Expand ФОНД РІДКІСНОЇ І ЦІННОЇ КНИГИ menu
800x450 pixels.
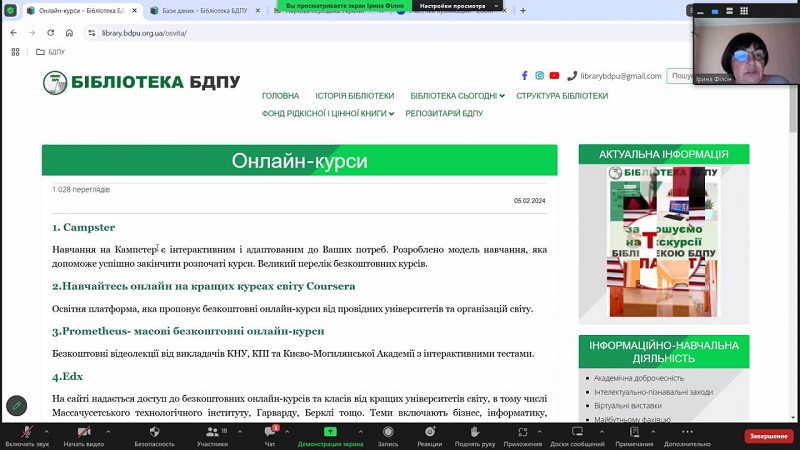[x=328, y=113]
